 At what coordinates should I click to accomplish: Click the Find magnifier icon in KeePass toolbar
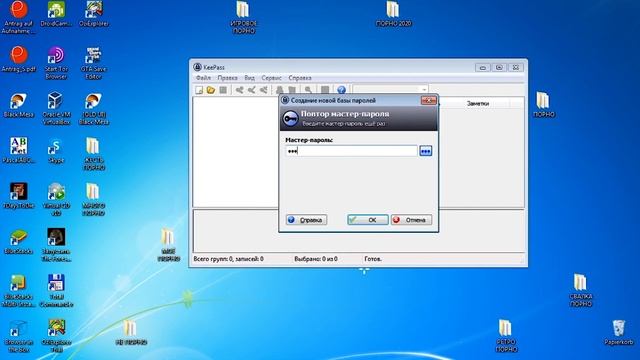pyautogui.click(x=308, y=90)
